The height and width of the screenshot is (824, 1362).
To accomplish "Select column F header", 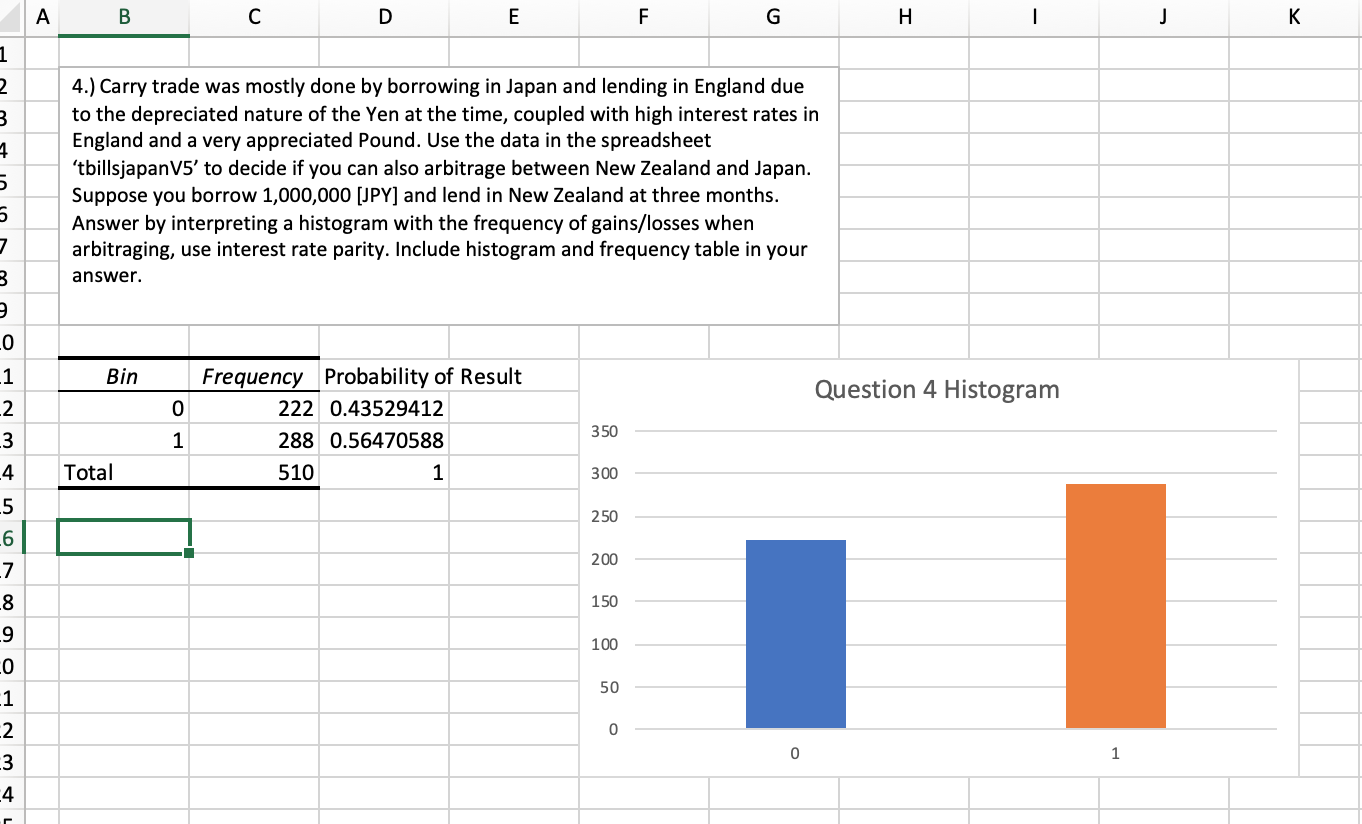I will point(644,18).
